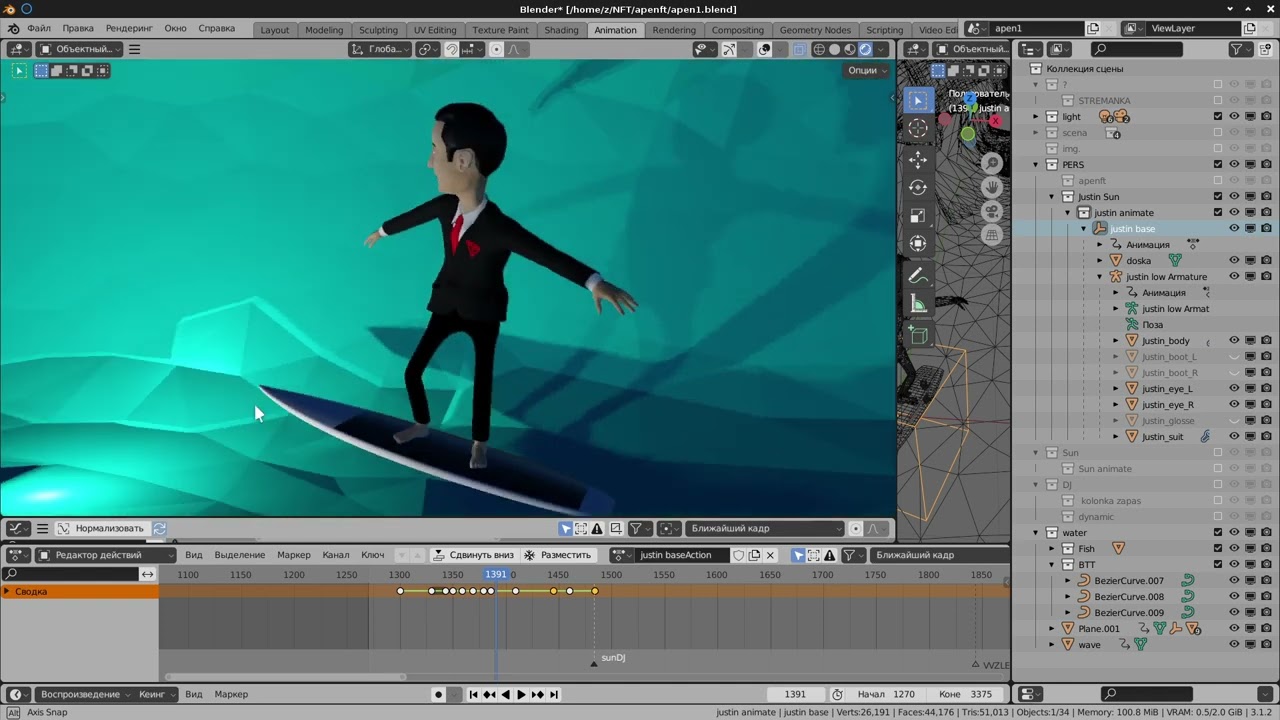
Task: Duplicate the justin baseAction datablock
Action: coord(754,555)
